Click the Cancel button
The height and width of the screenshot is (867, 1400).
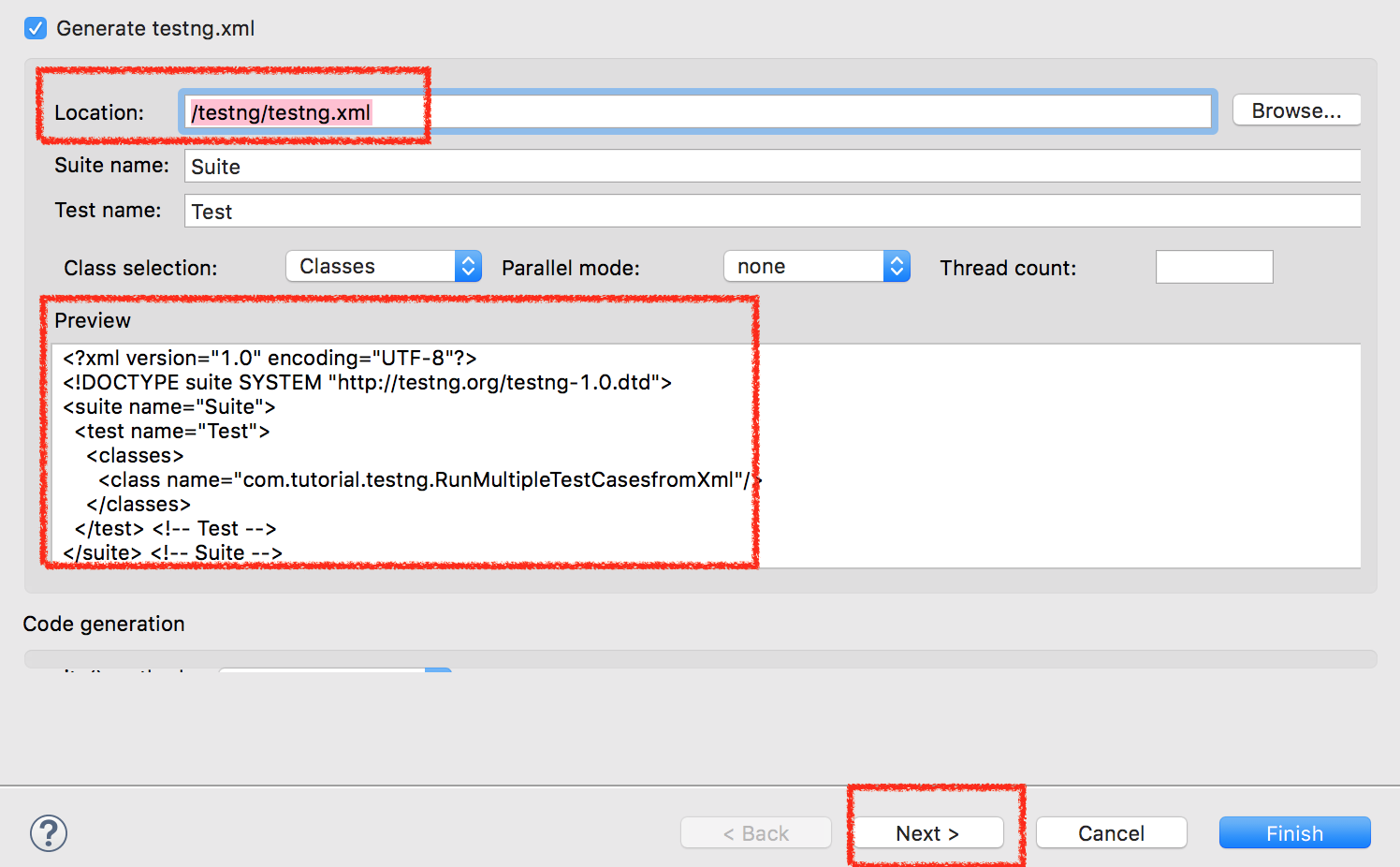1111,833
